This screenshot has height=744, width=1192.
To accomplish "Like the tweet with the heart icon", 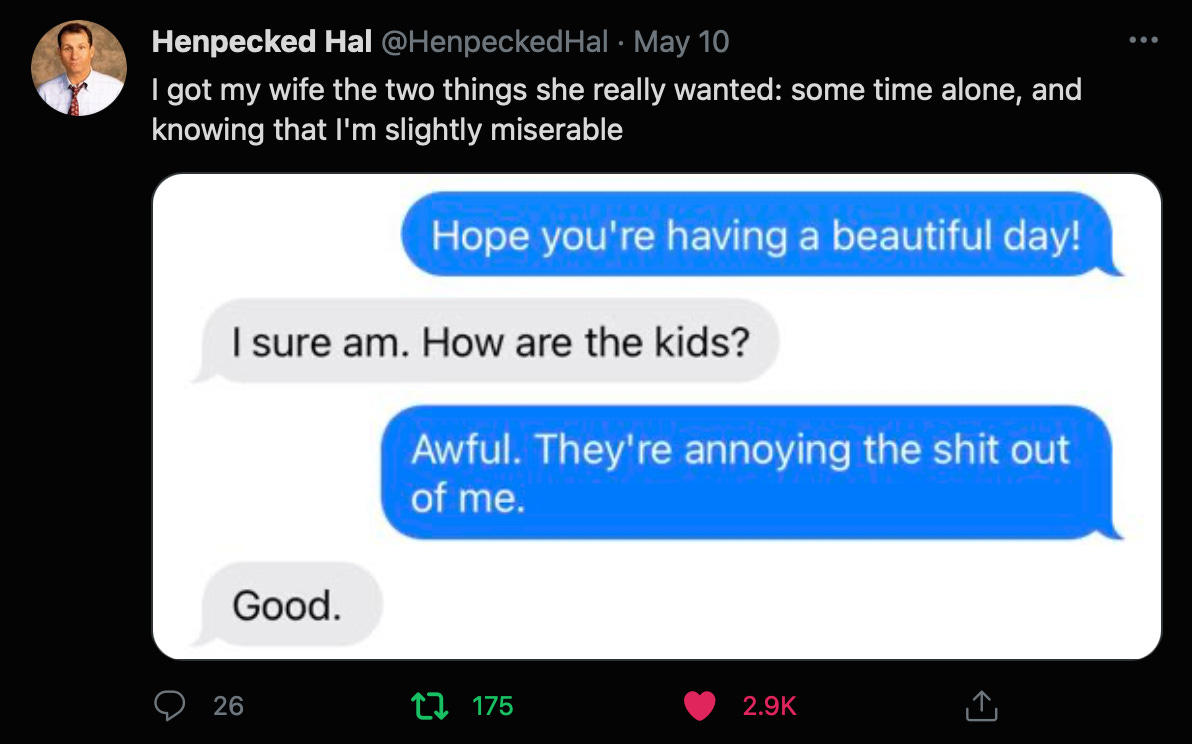I will (x=699, y=706).
